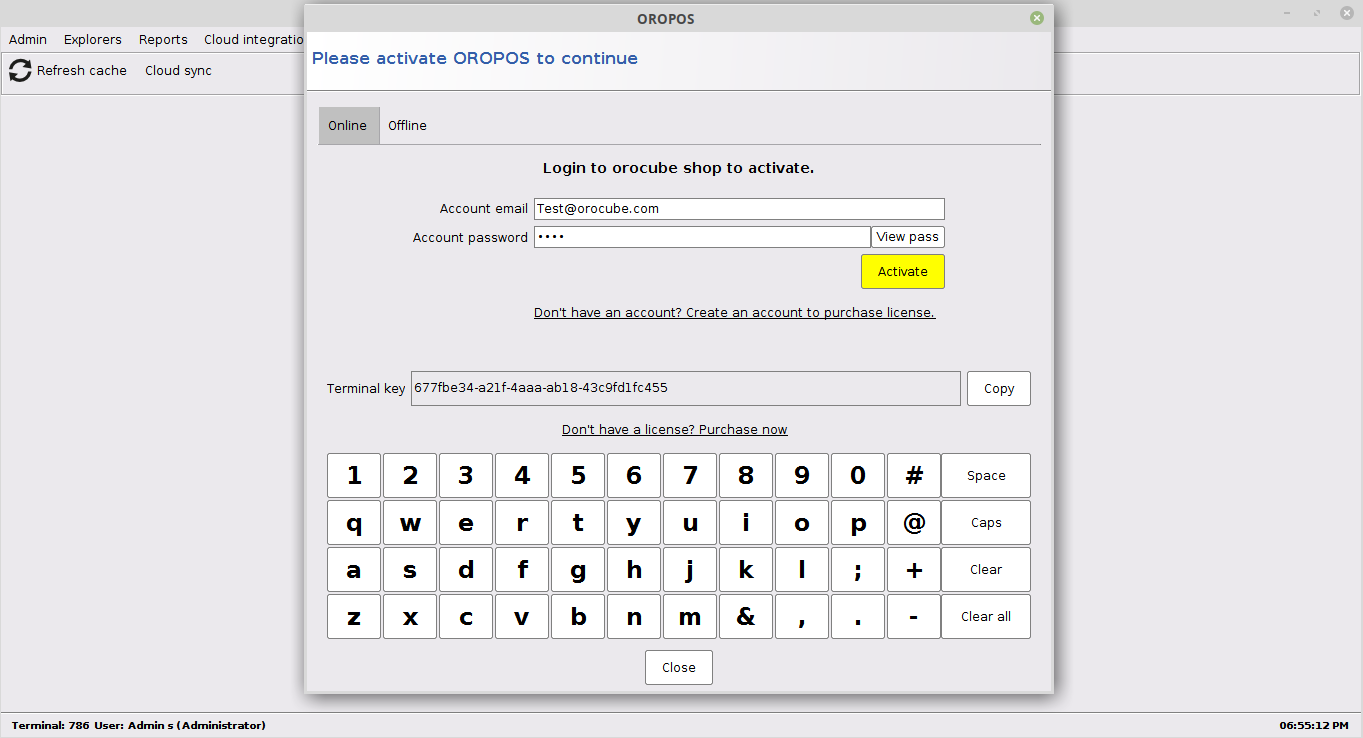
Task: Tap the Space key
Action: [x=986, y=476]
